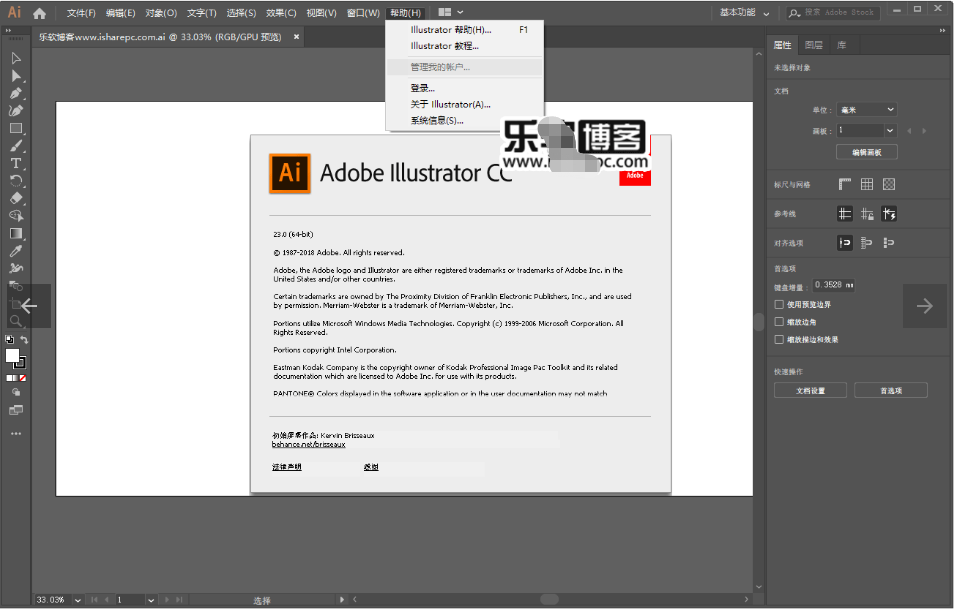Select the Direct Selection tool

[x=16, y=76]
